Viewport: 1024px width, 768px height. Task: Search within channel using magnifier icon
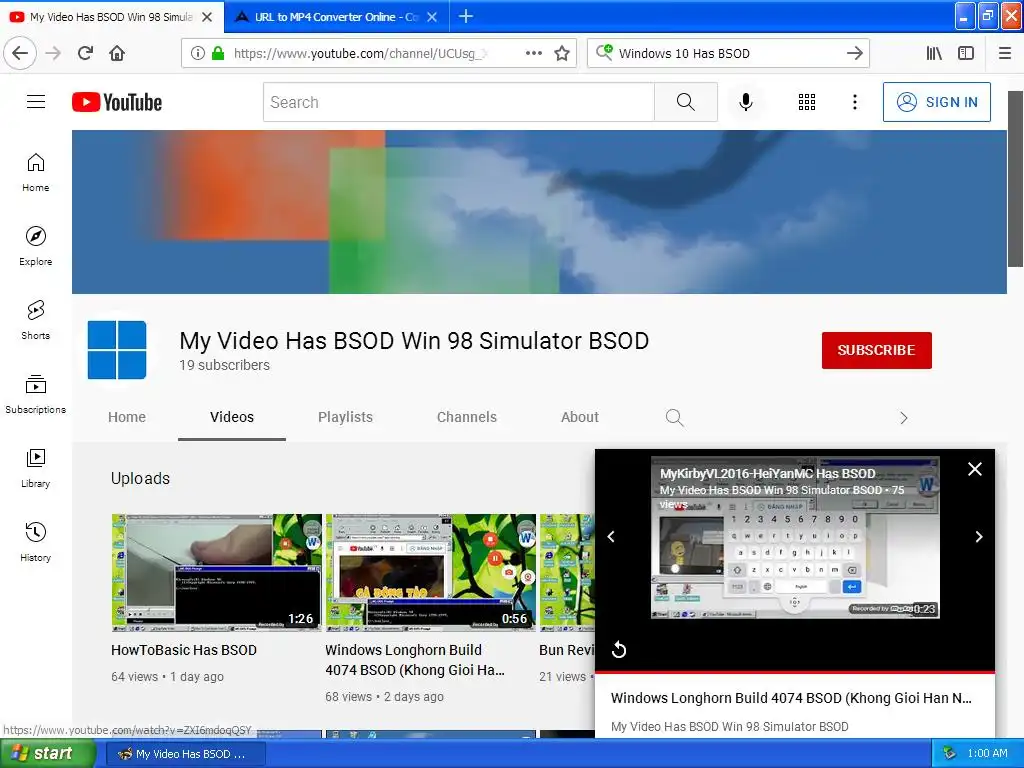675,417
